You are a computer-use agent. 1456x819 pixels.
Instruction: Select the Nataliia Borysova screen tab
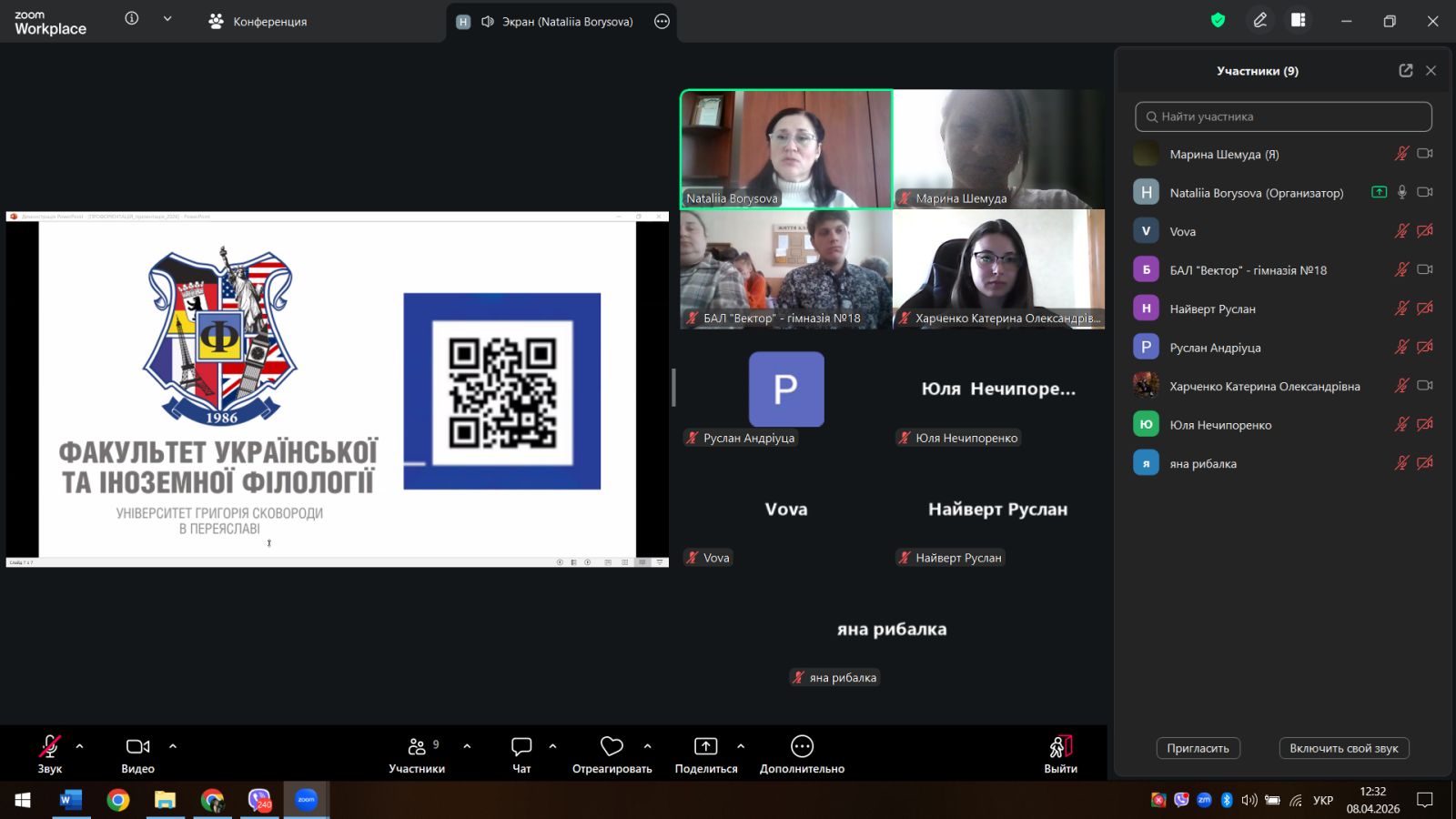(x=556, y=22)
